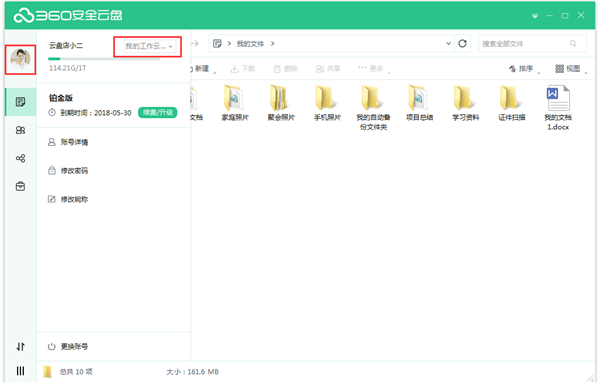
Task: Click the three-bar menu icon at sidebar bottom
Action: 20,371
